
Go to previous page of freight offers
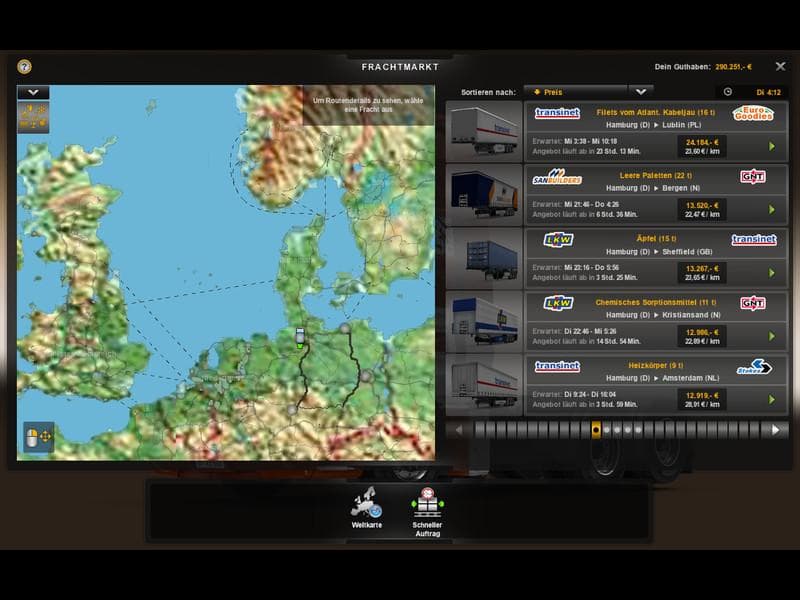point(459,430)
